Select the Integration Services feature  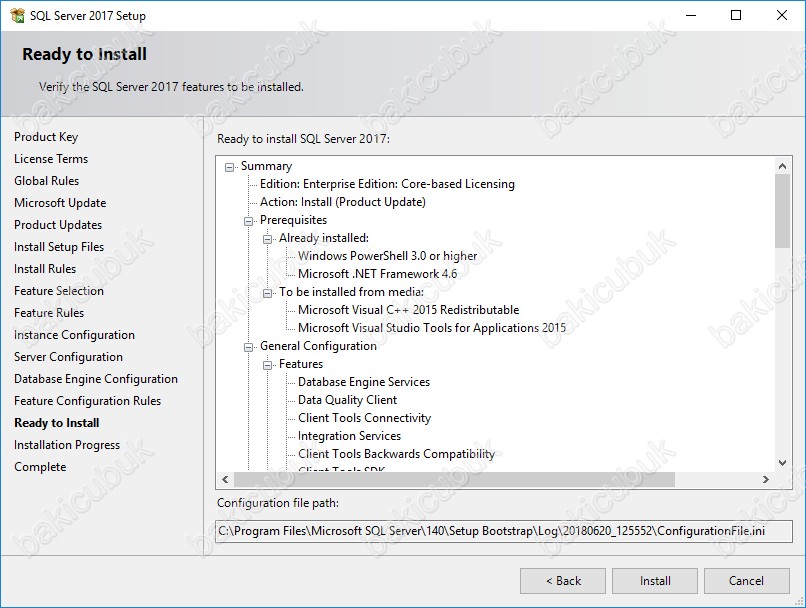350,436
